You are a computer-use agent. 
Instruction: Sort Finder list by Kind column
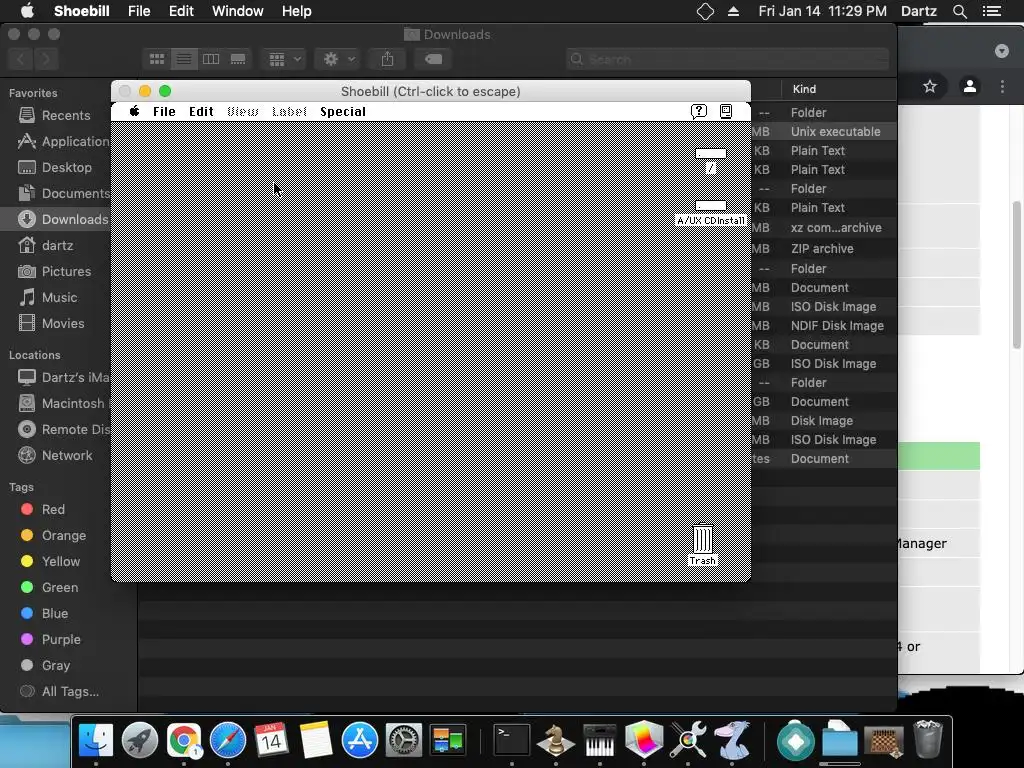[804, 89]
